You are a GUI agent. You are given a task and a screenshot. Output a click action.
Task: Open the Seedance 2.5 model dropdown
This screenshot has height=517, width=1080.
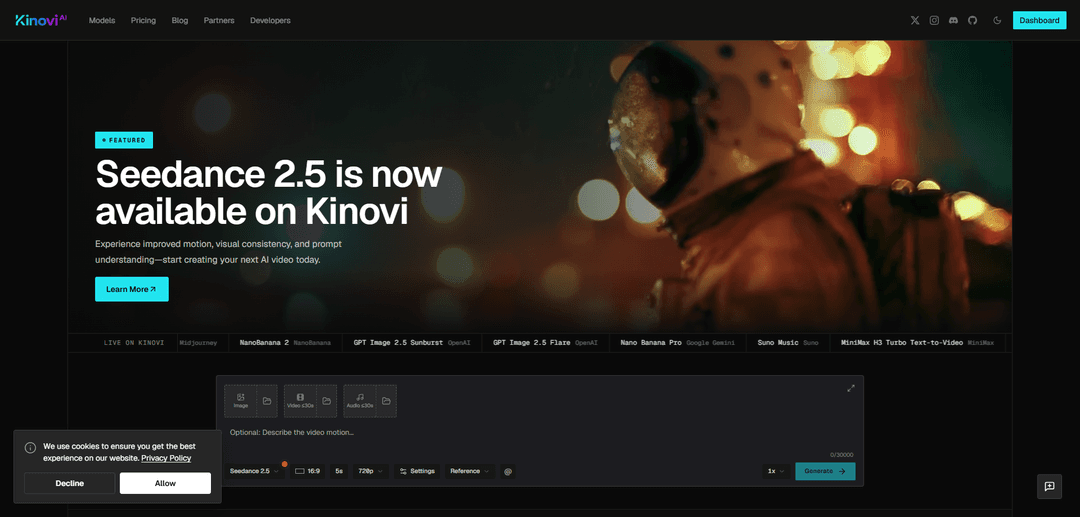coord(254,472)
